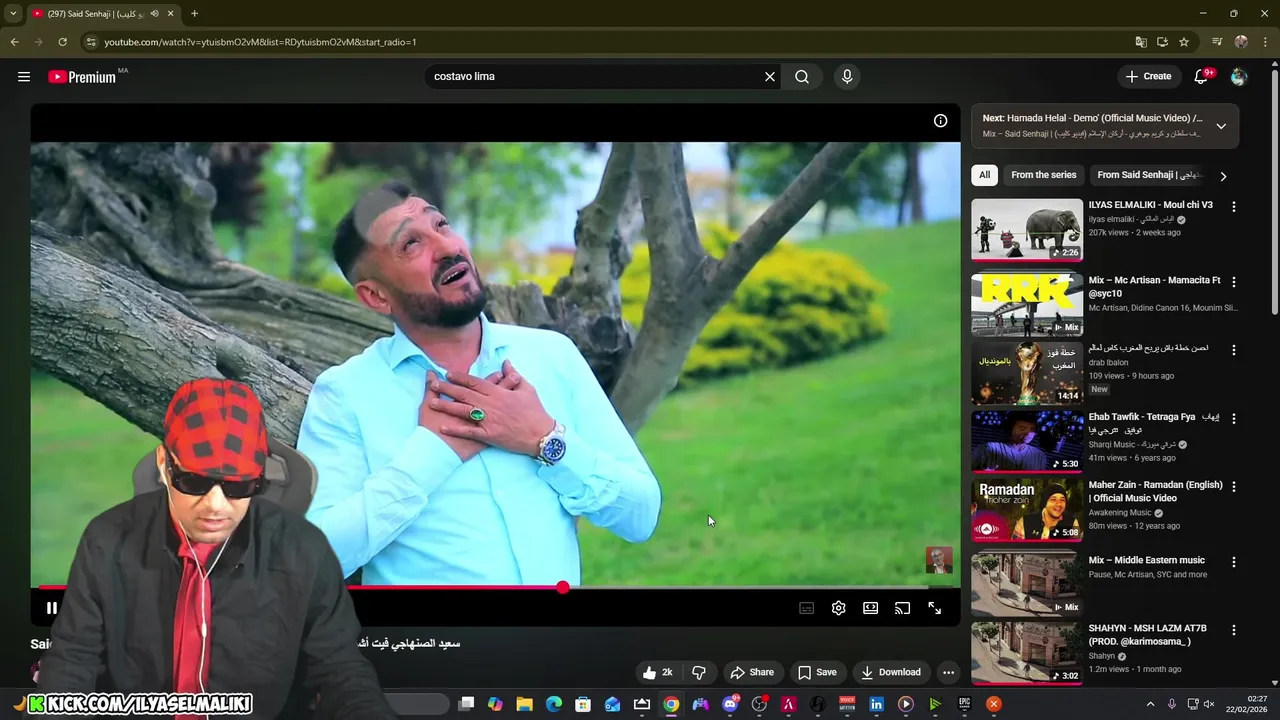Close the Said Senhaji browser tab
The image size is (1280, 720).
(x=170, y=14)
